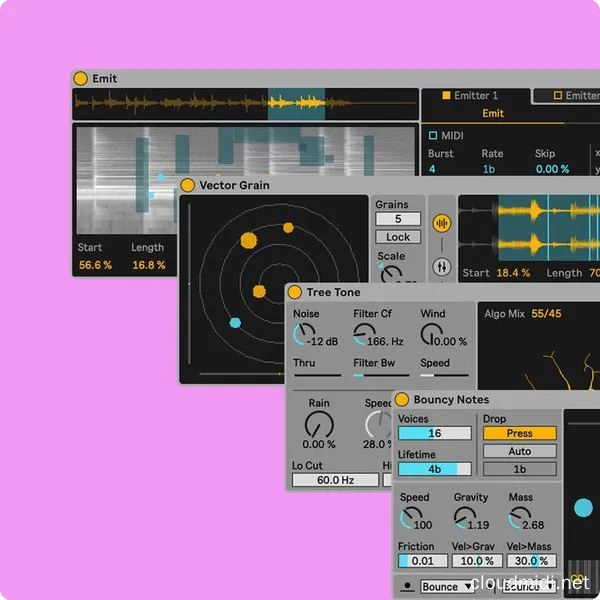Click the orange waveform view icon
The image size is (600, 600).
[441, 223]
